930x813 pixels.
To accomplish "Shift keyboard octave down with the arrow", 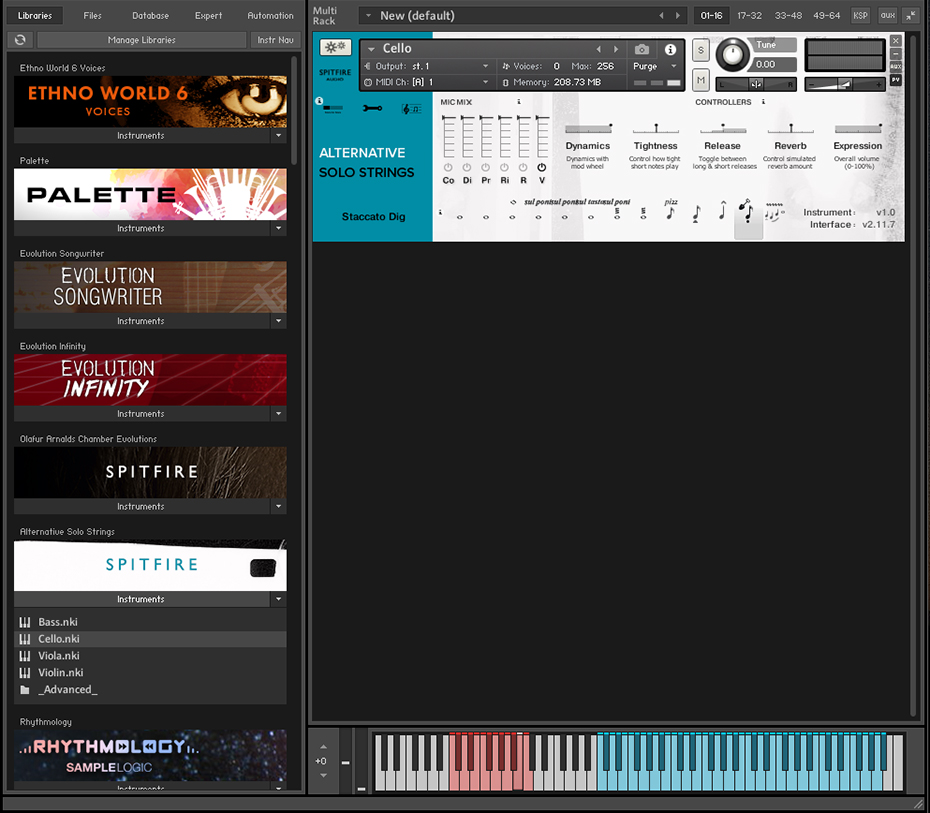I will tap(323, 775).
